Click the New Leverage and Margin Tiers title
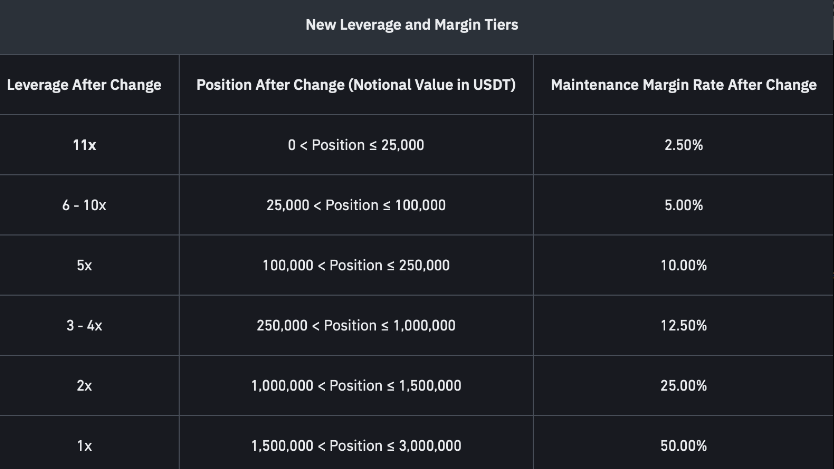834x469 pixels. [412, 25]
